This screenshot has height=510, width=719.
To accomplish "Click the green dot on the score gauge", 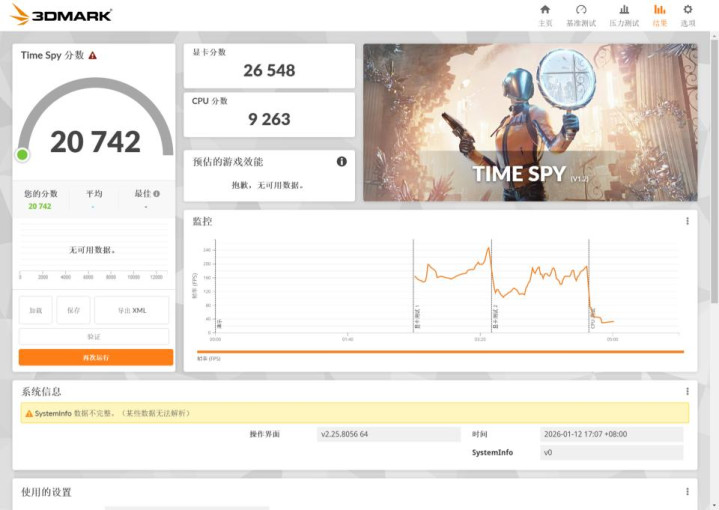I will [22, 155].
